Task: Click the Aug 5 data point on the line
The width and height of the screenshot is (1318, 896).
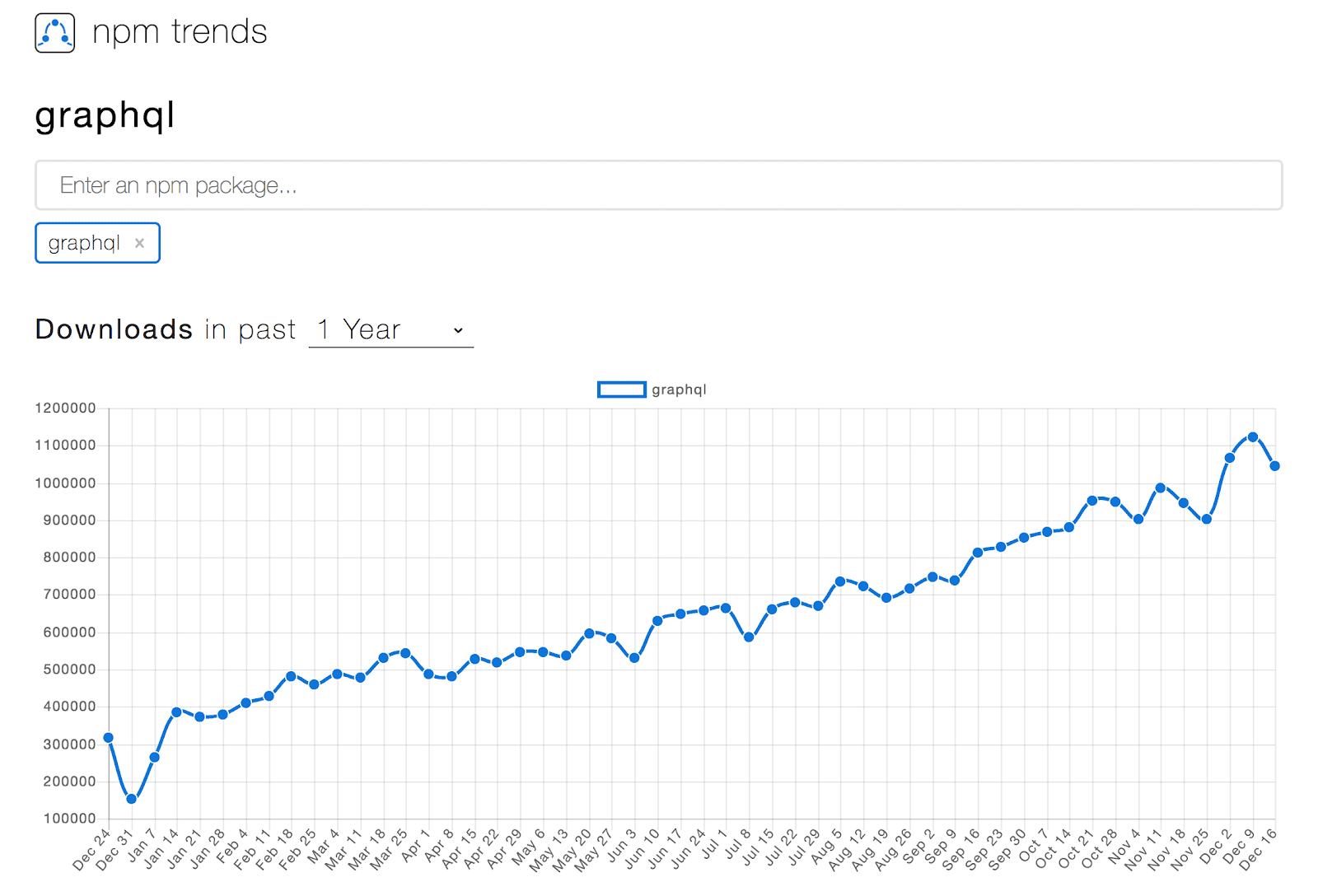Action: (840, 581)
